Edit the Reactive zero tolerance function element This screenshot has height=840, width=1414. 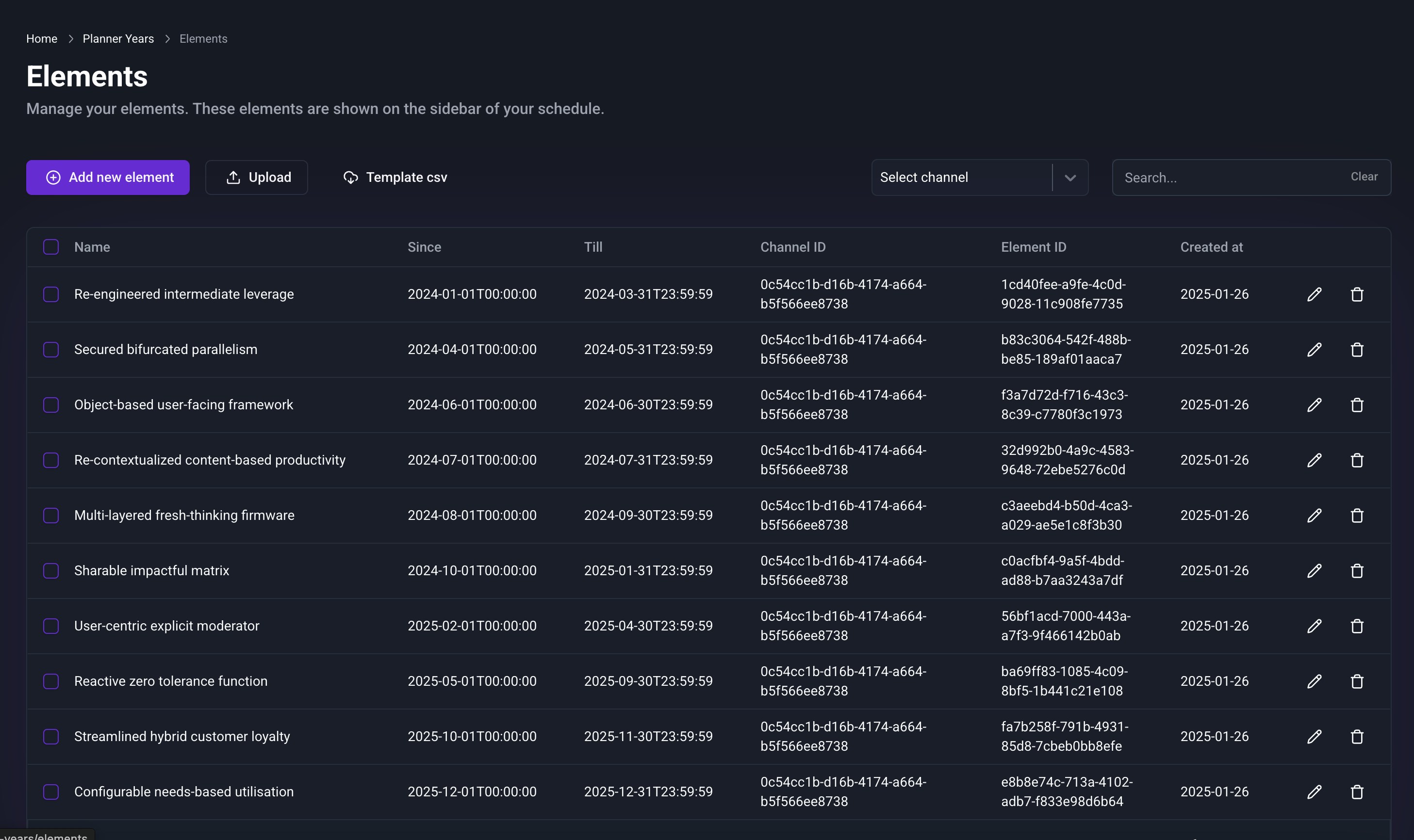pos(1314,681)
